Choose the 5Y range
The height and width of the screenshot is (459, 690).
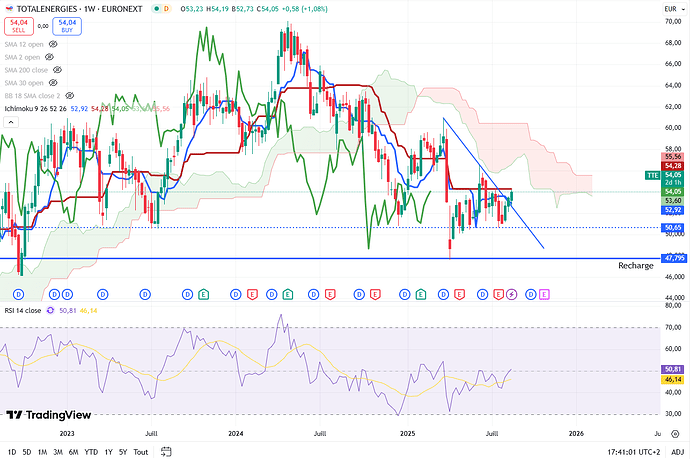(123, 452)
